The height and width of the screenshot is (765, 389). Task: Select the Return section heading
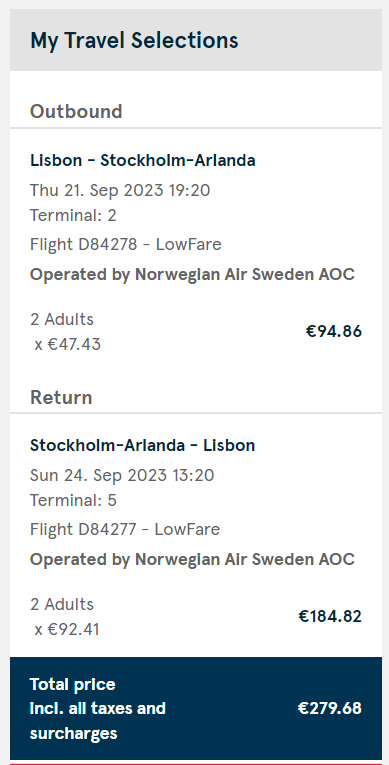coord(61,397)
